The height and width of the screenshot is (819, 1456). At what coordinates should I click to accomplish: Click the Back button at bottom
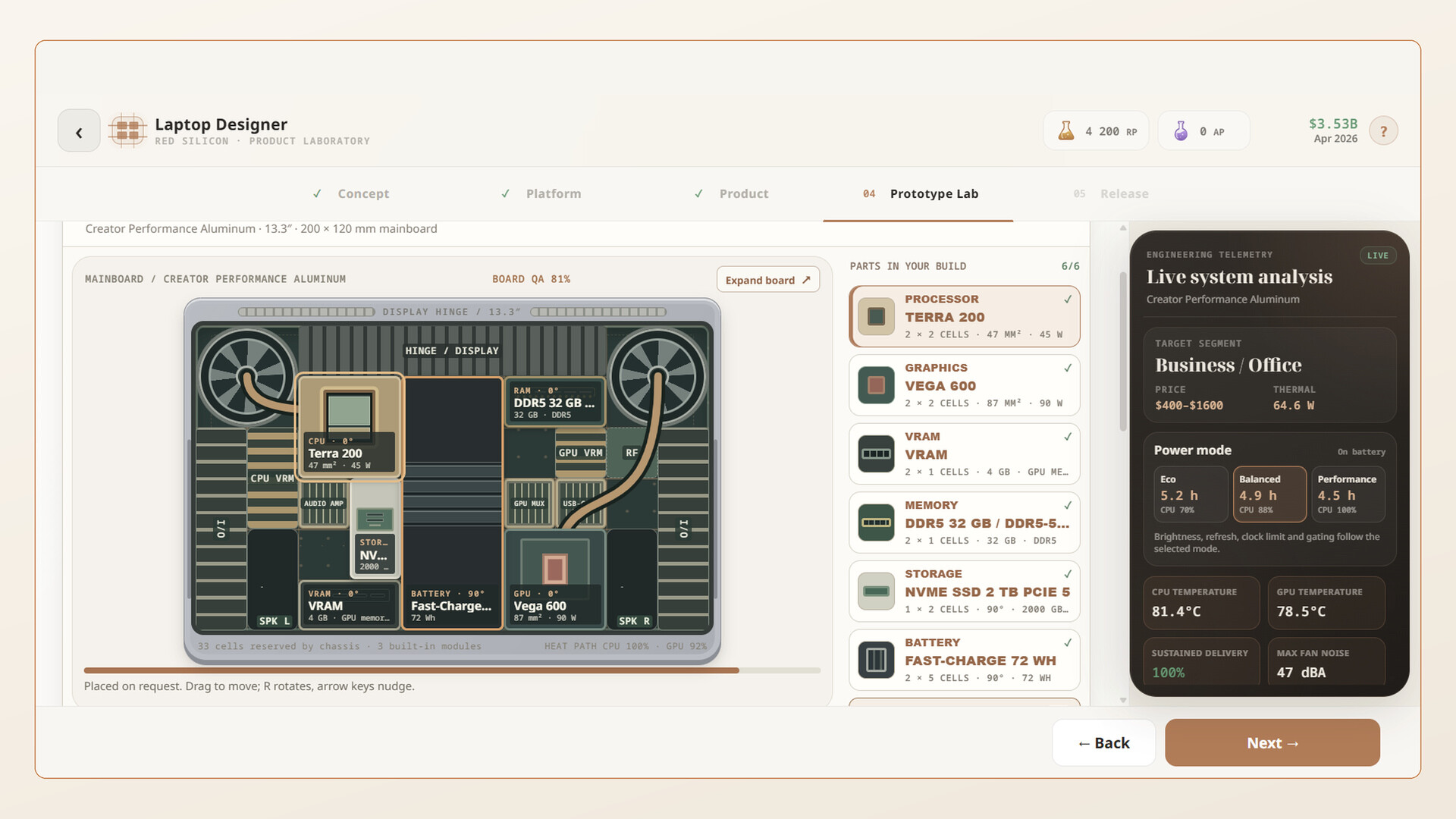coord(1103,742)
